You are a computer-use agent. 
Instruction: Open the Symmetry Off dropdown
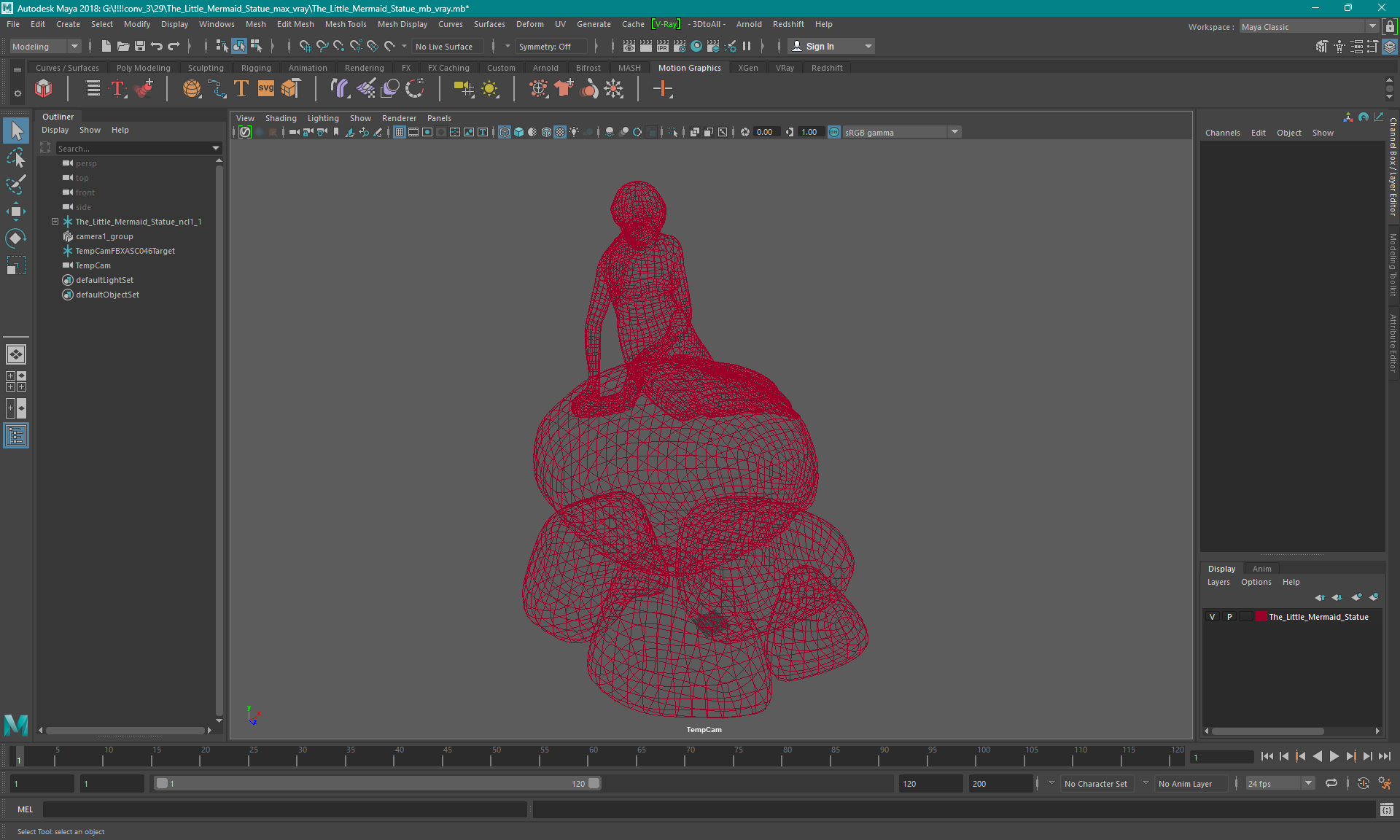click(551, 46)
